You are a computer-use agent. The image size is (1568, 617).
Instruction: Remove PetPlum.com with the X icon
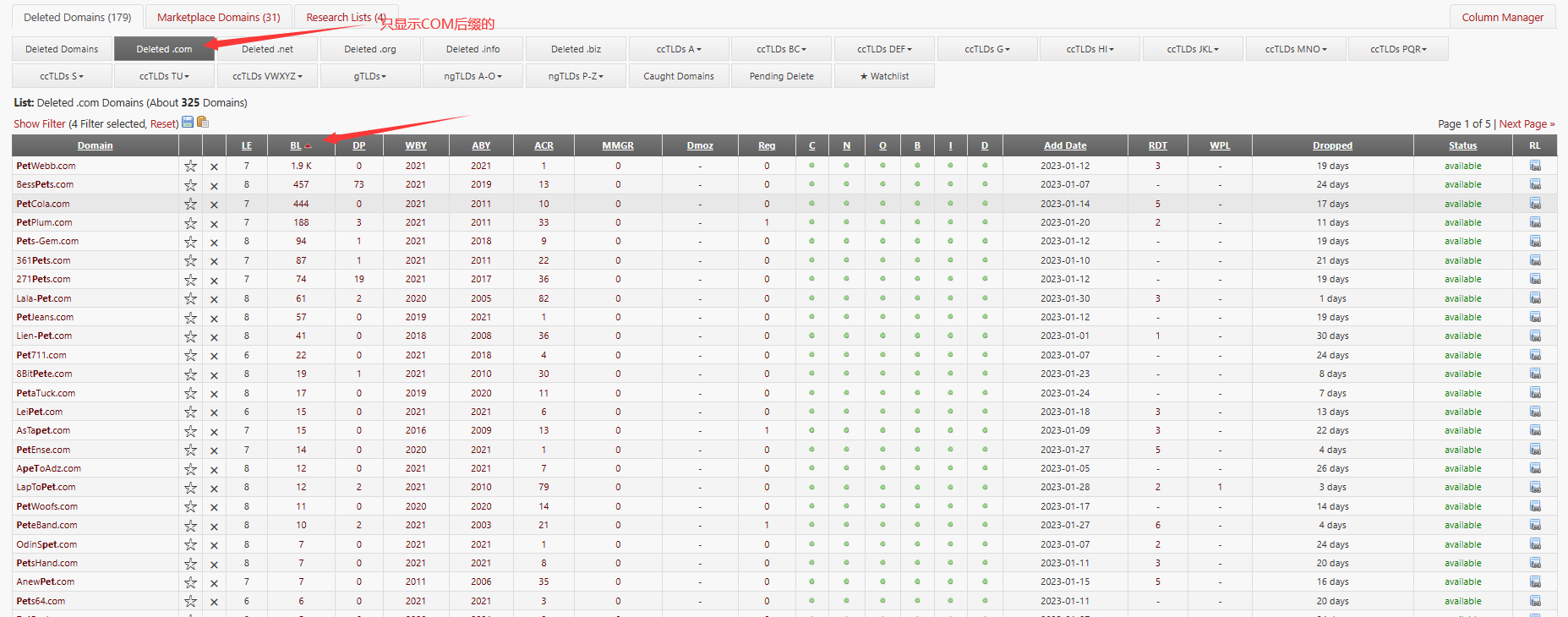coord(214,224)
